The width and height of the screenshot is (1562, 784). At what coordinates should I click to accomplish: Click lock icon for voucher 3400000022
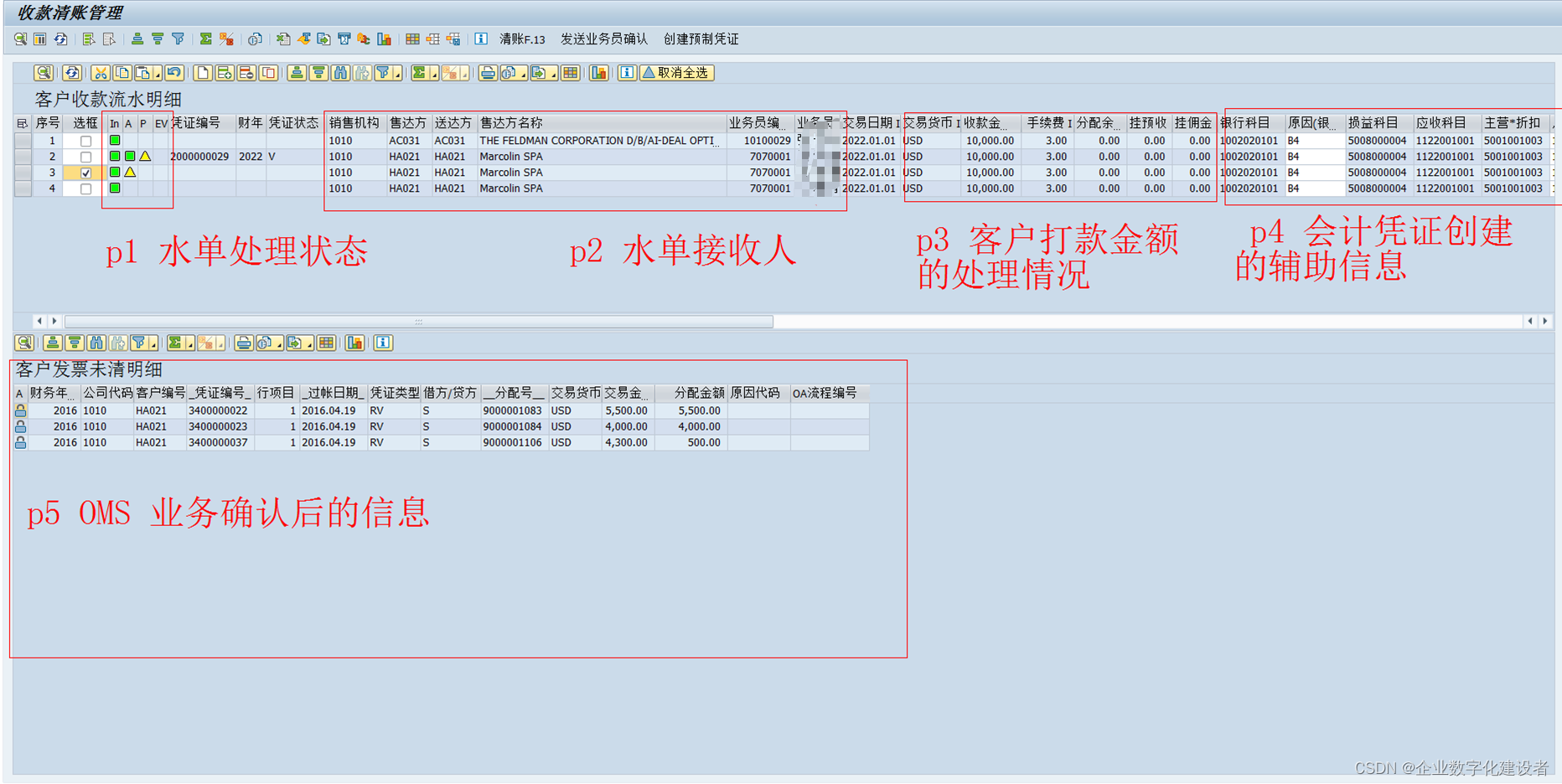(20, 410)
